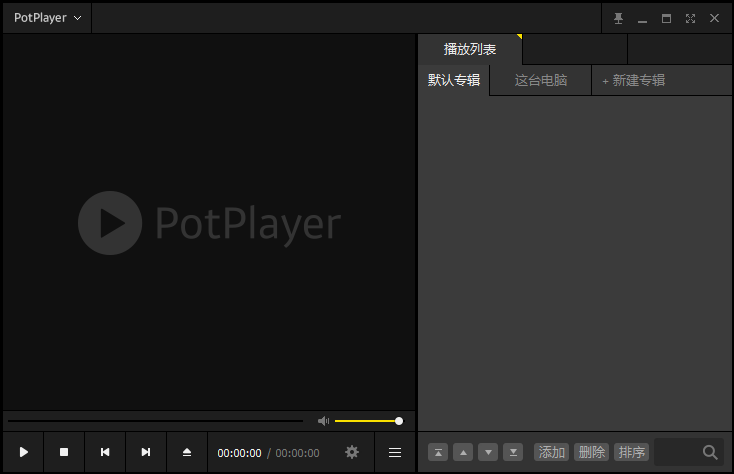The height and width of the screenshot is (474, 734).
Task: Close the PotPlayer window
Action: tap(714, 18)
